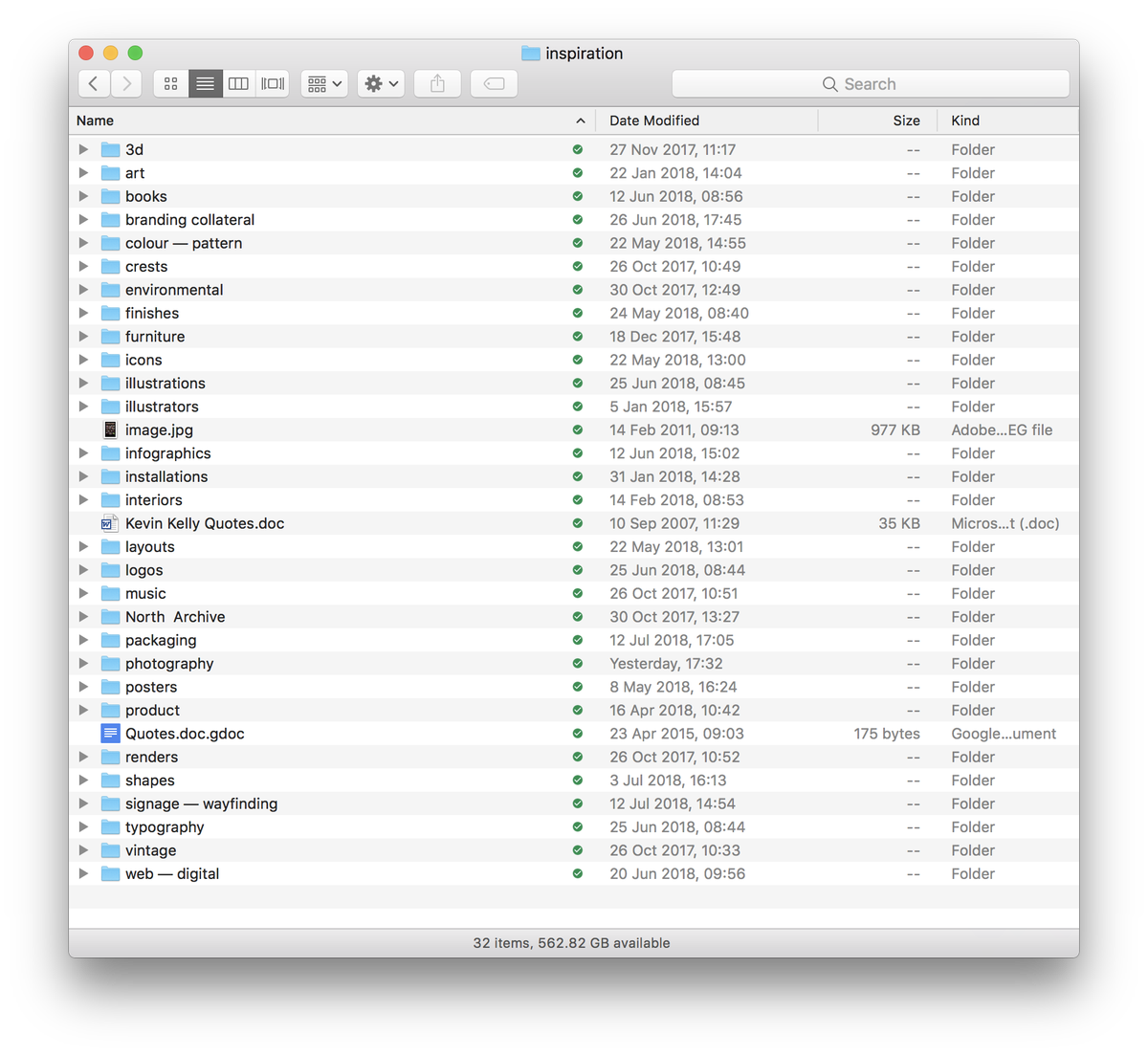Go back with the left chevron button
1148x1056 pixels.
93,84
